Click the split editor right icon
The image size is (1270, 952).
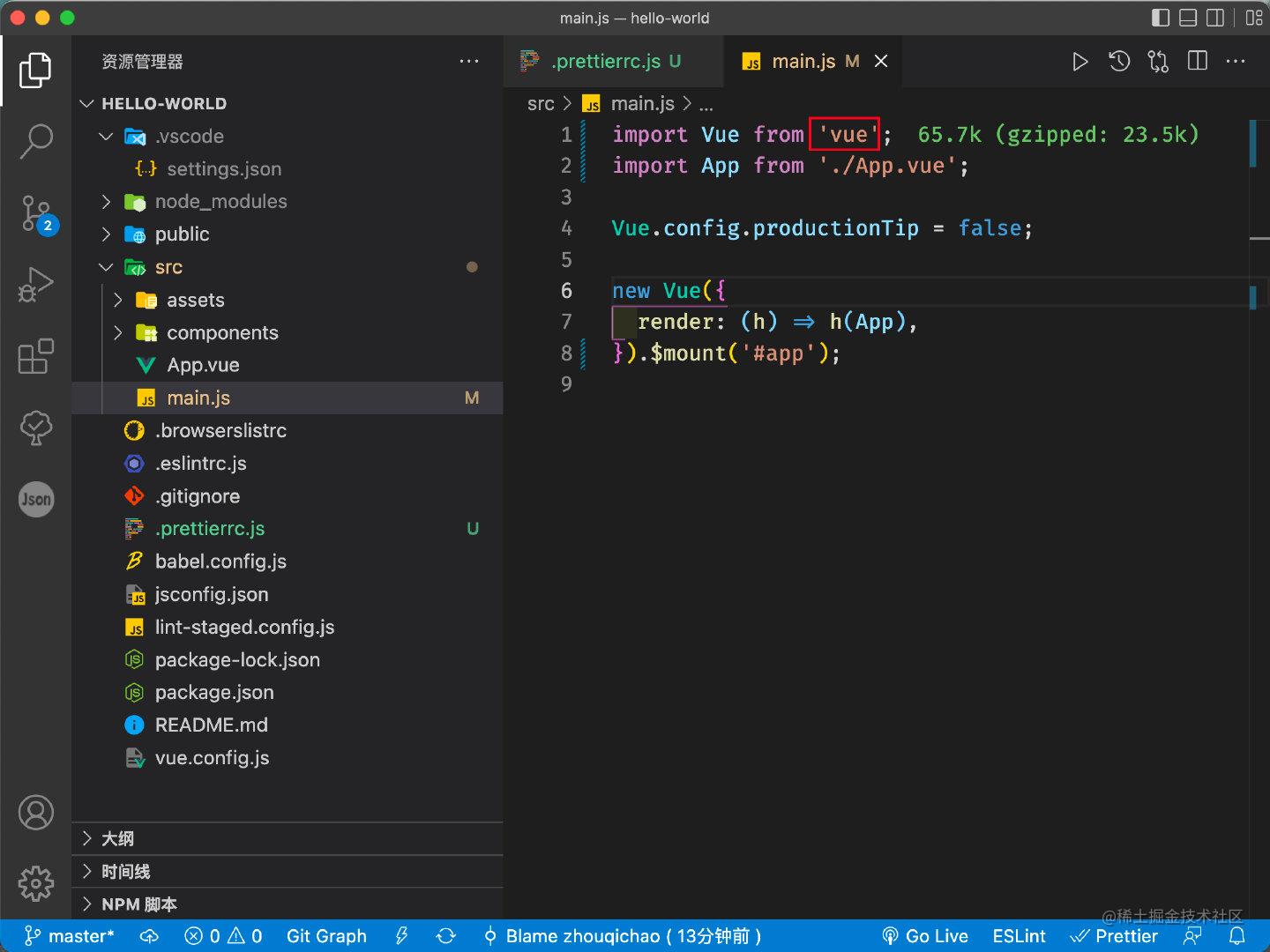tap(1197, 62)
